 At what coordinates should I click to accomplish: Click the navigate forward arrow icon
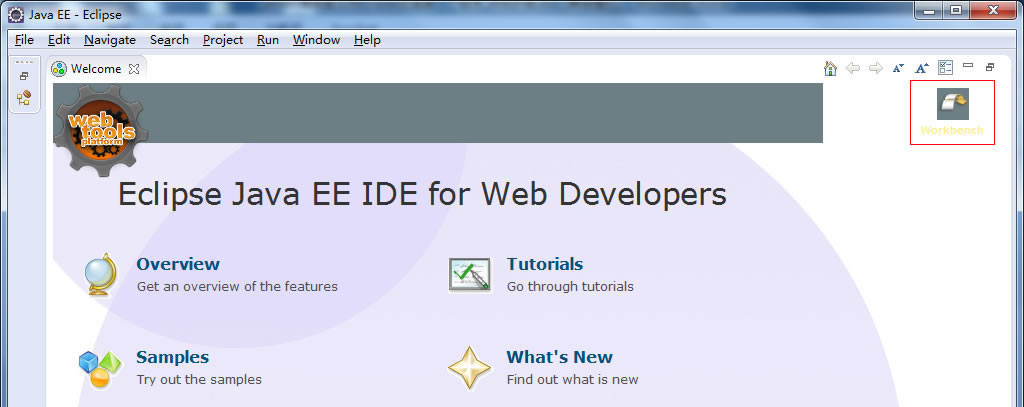point(876,68)
